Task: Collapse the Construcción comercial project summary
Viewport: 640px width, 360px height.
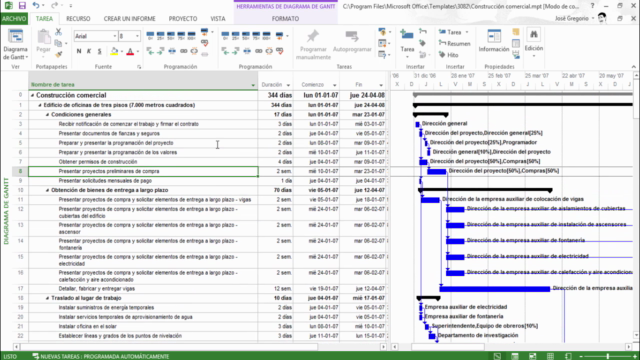Action: (x=32, y=95)
